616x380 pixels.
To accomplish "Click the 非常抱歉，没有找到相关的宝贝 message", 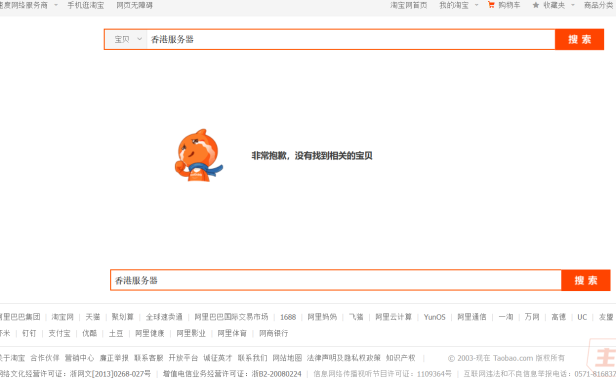I will [312, 156].
